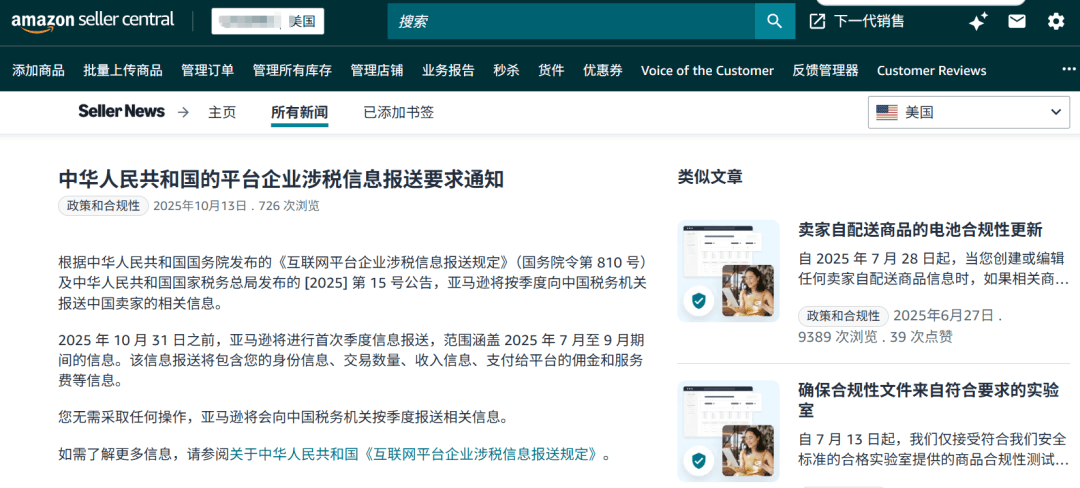Switch to the 已添加书签 tab

click(x=398, y=113)
